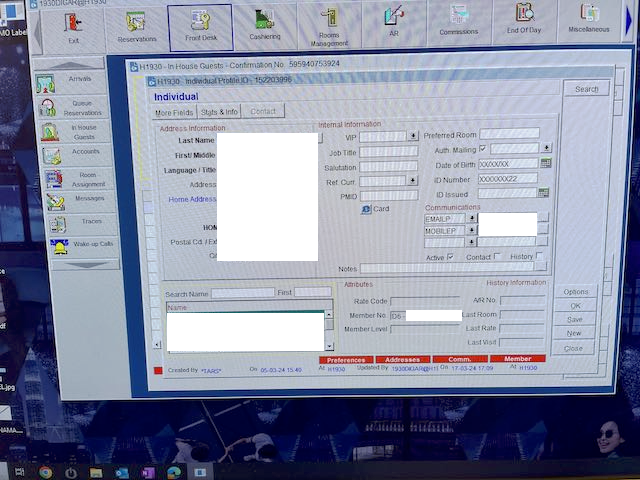
Task: Expand the EMAILP communication type dropdown
Action: click(471, 218)
